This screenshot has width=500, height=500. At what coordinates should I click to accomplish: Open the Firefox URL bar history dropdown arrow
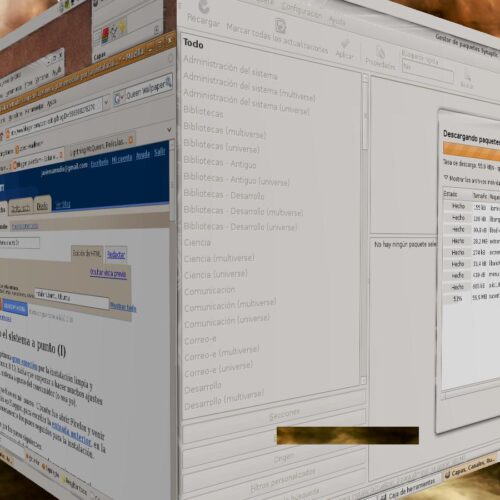point(106,102)
